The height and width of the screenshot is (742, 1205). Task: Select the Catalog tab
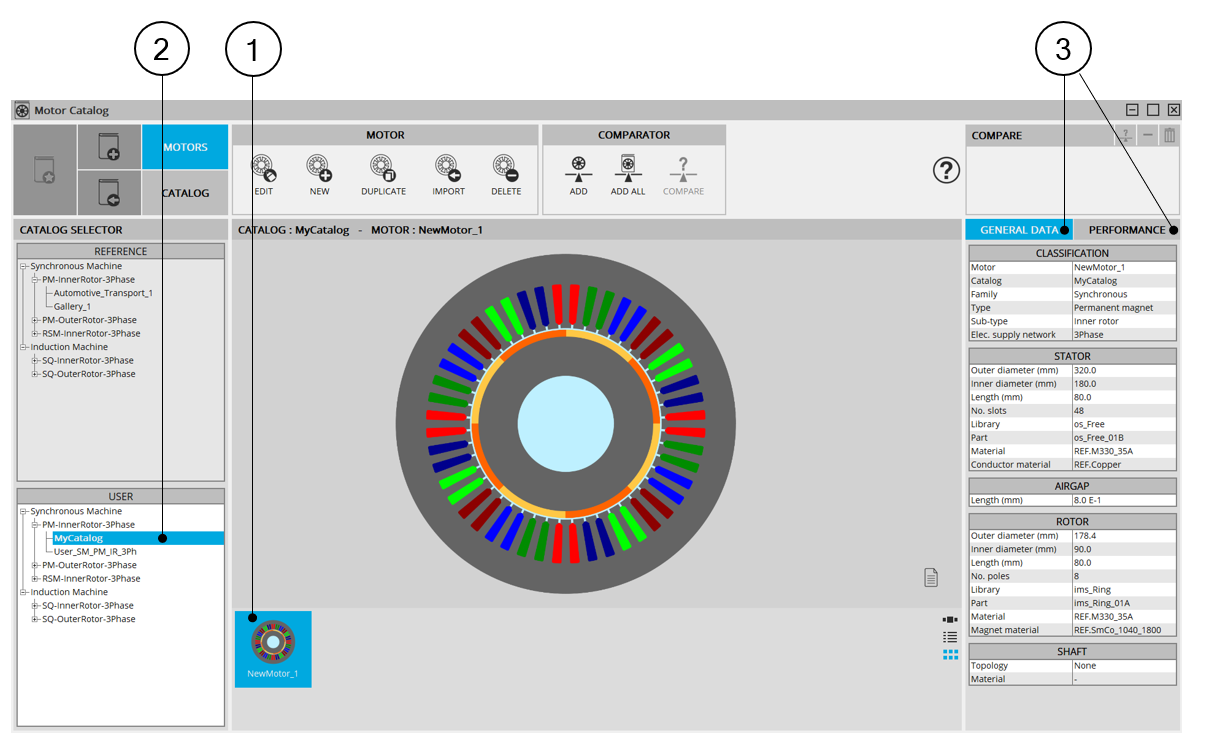coord(185,193)
